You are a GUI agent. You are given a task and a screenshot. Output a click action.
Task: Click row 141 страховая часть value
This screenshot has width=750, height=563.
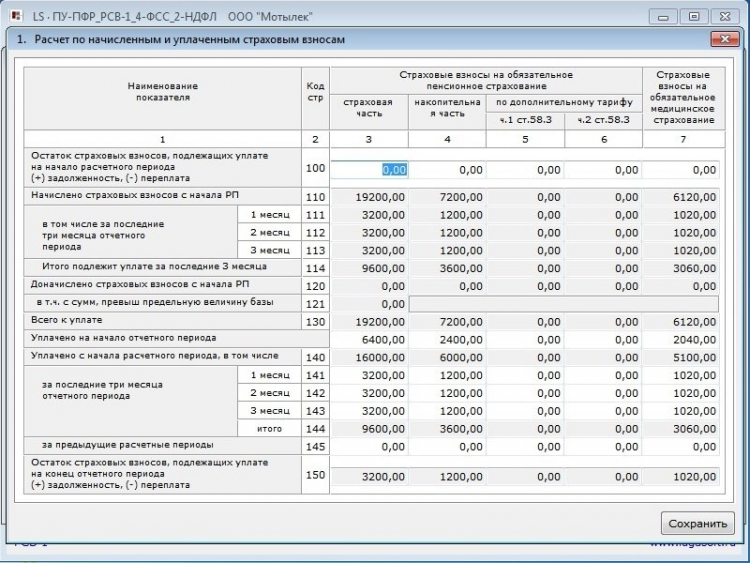pos(369,375)
